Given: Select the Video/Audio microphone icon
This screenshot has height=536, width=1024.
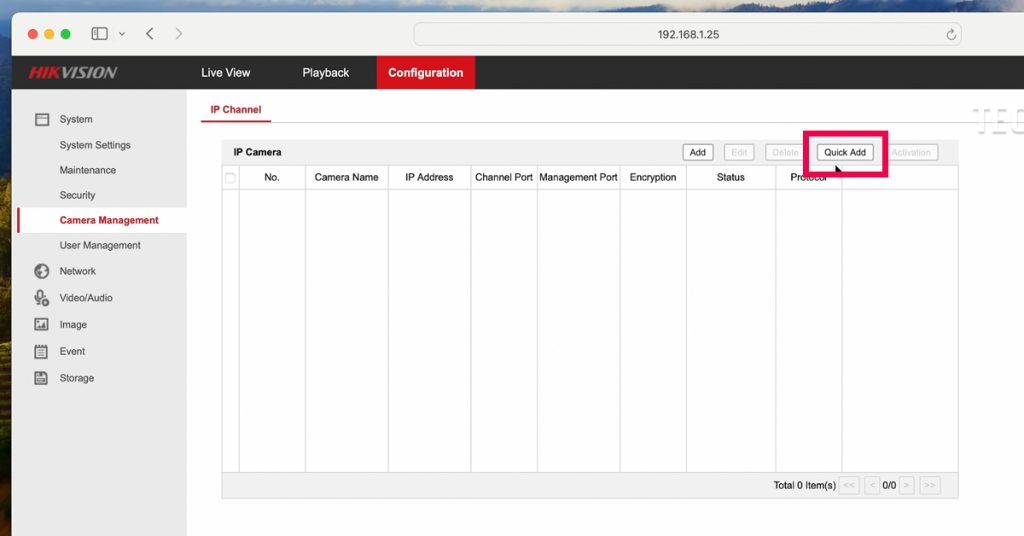Looking at the screenshot, I should click(42, 298).
